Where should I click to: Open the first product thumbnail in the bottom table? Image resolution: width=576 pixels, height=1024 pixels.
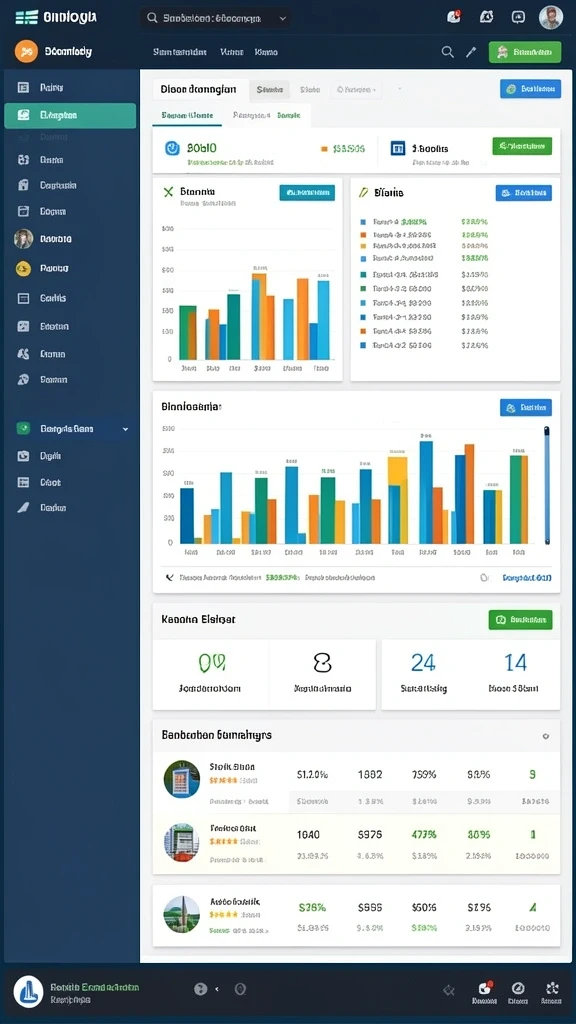182,779
